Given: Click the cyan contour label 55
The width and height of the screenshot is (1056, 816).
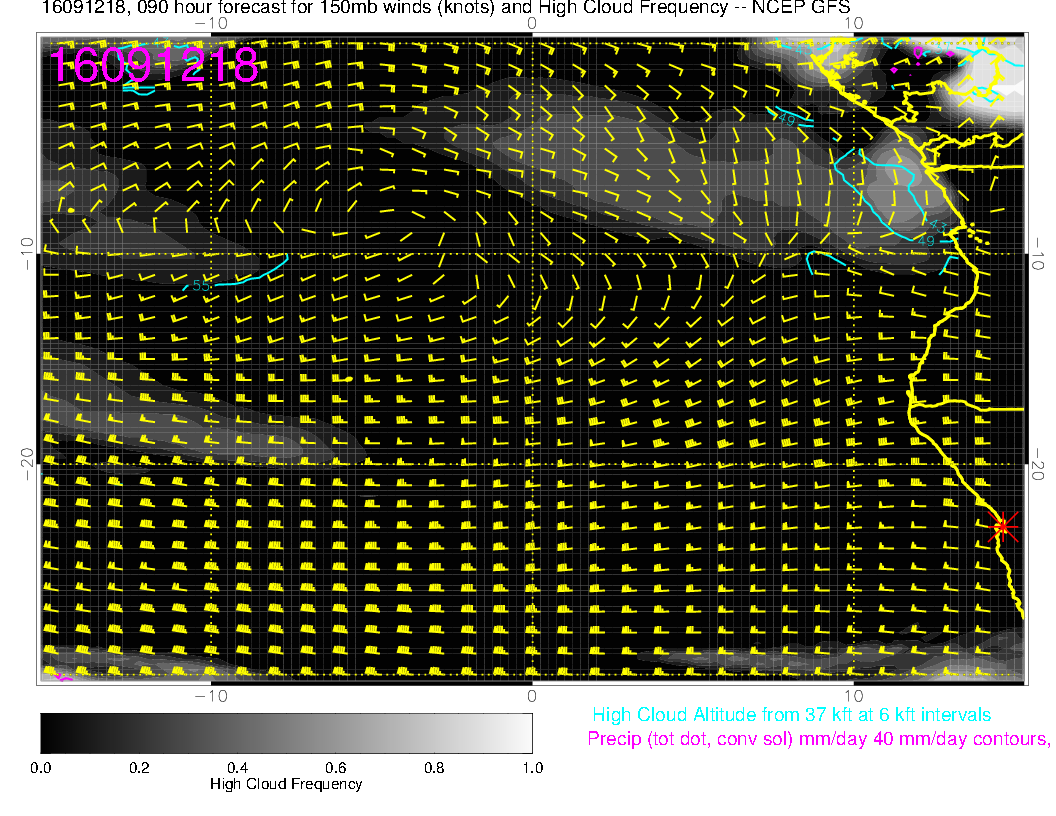Looking at the screenshot, I should (x=201, y=286).
